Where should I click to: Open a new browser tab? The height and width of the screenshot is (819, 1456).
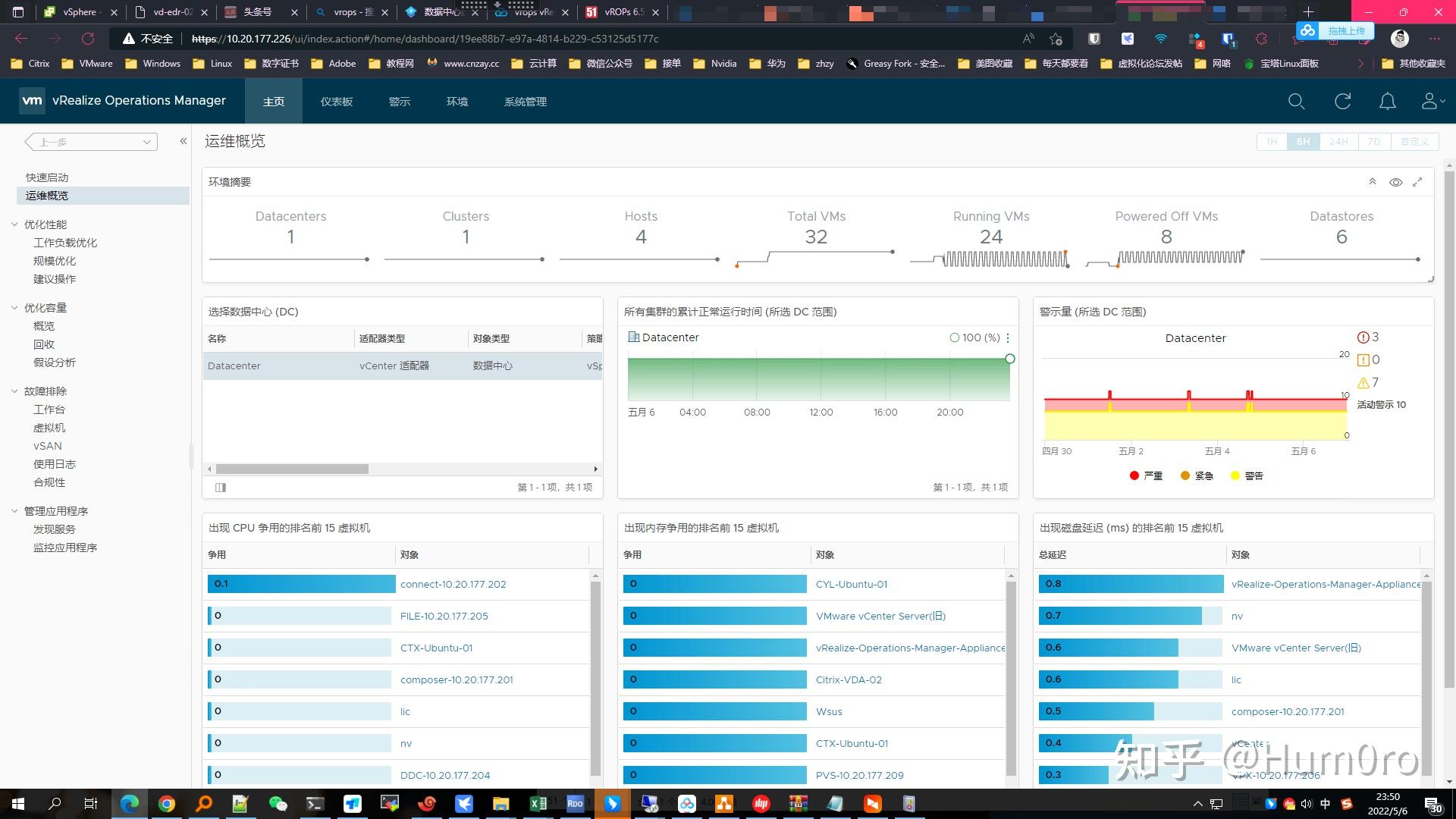click(x=1308, y=12)
